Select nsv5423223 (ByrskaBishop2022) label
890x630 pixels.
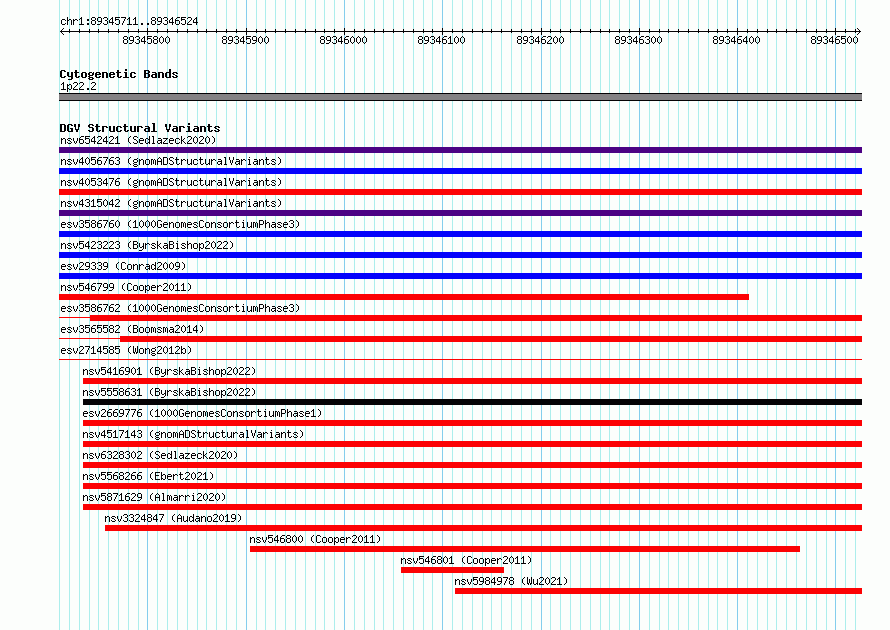147,245
